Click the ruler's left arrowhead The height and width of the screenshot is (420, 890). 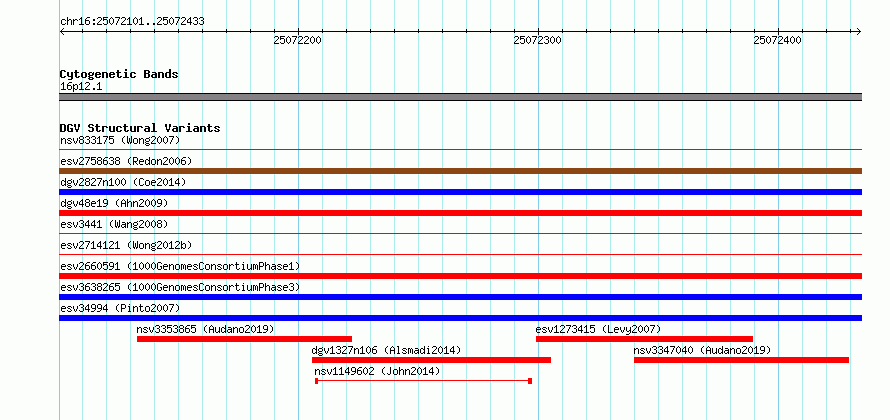tap(62, 31)
